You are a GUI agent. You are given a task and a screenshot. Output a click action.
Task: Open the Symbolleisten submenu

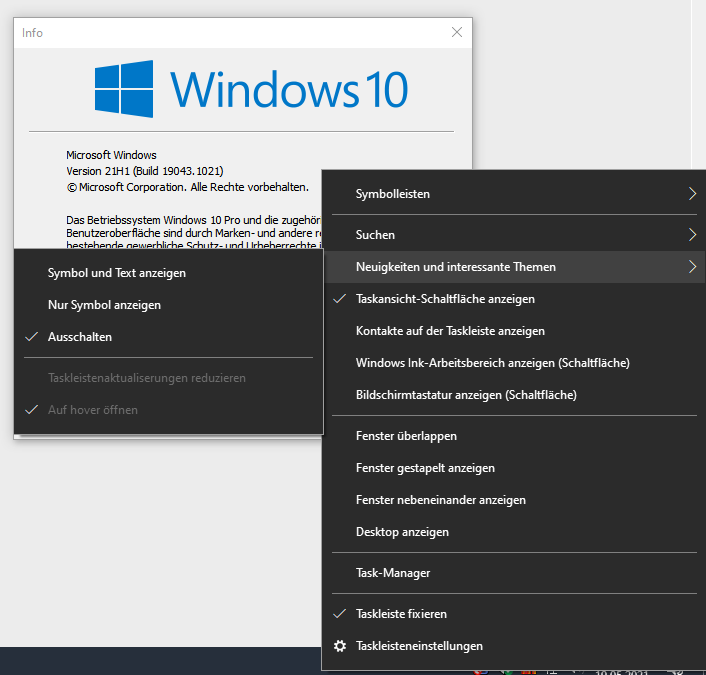coord(514,194)
